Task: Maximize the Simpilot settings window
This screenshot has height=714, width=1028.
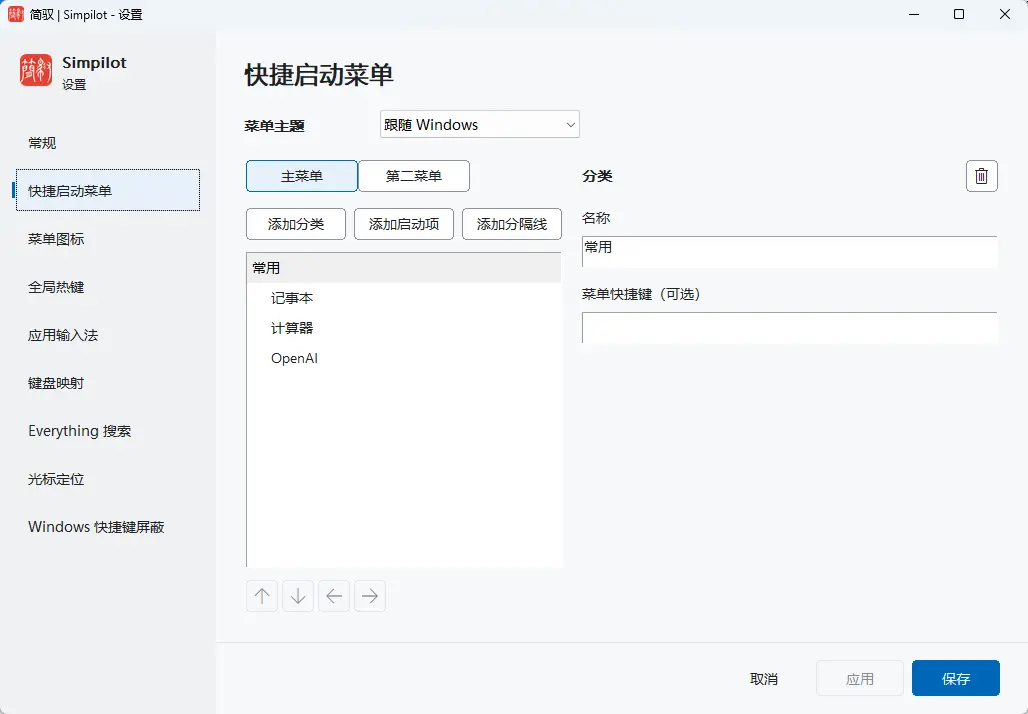Action: click(959, 14)
